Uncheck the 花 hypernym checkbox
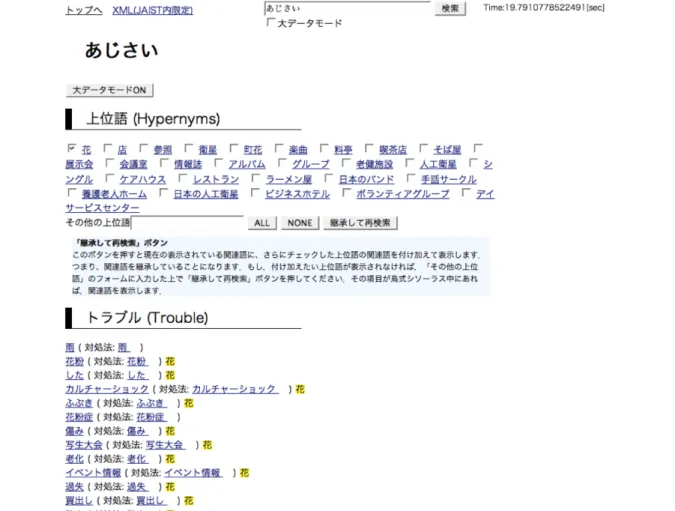 (x=71, y=149)
